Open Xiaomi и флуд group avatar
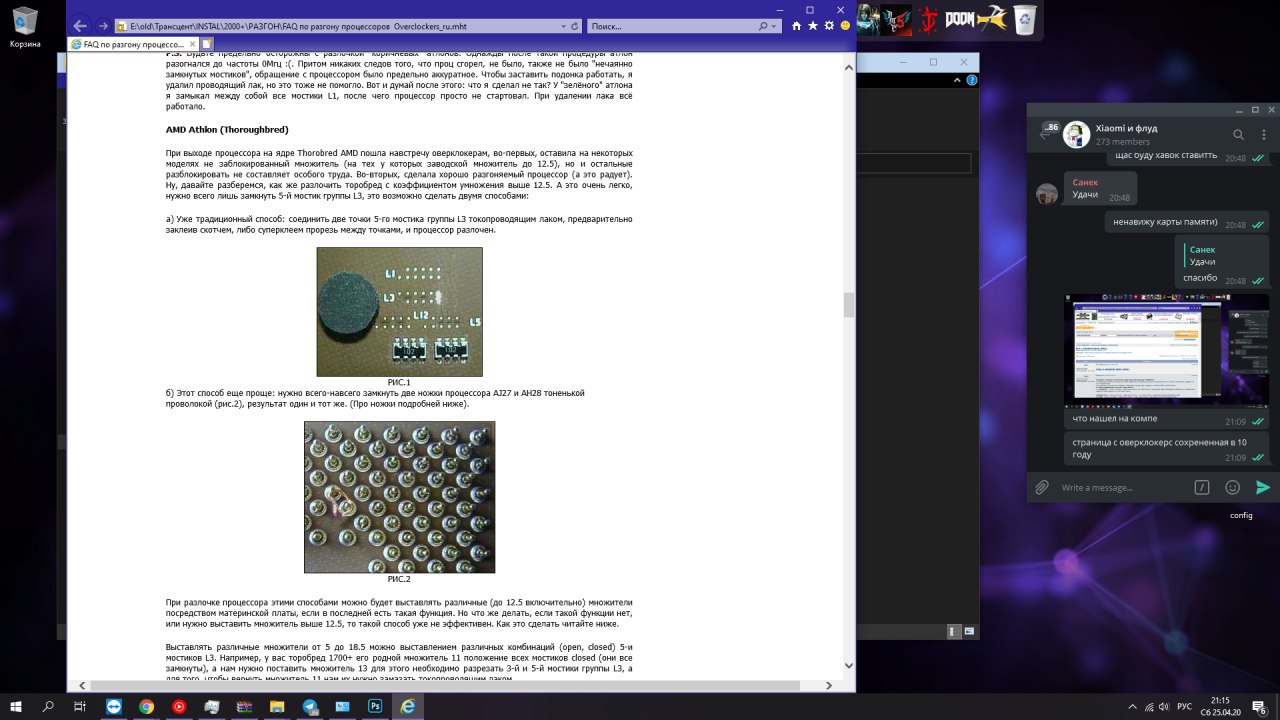 click(1077, 134)
